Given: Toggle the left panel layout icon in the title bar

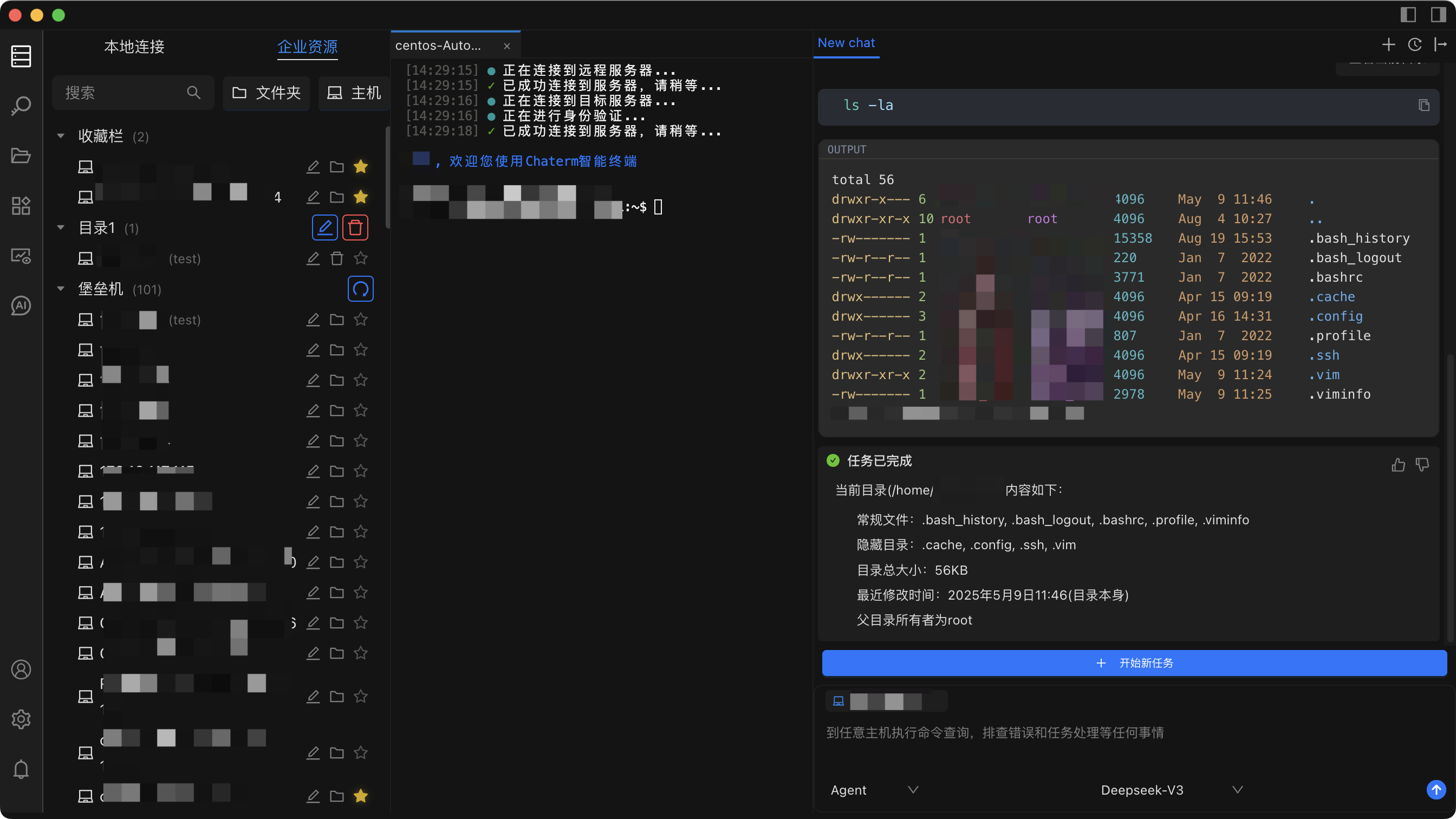Looking at the screenshot, I should pyautogui.click(x=1407, y=14).
